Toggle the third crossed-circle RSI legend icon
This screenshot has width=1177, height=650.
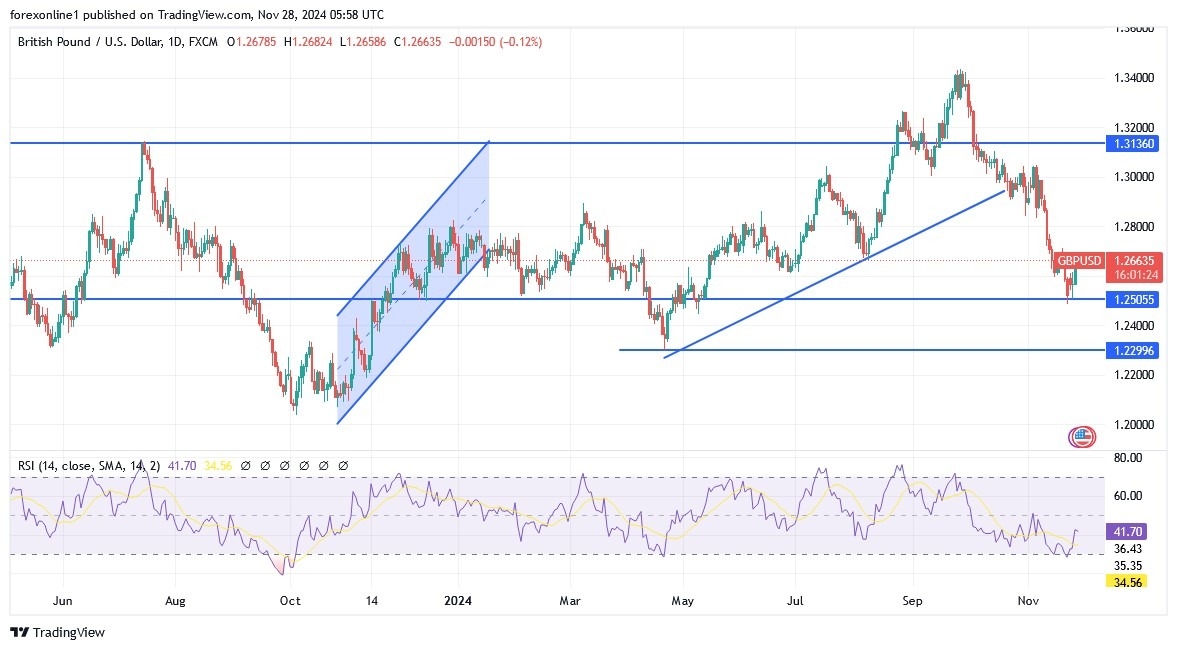[x=283, y=465]
